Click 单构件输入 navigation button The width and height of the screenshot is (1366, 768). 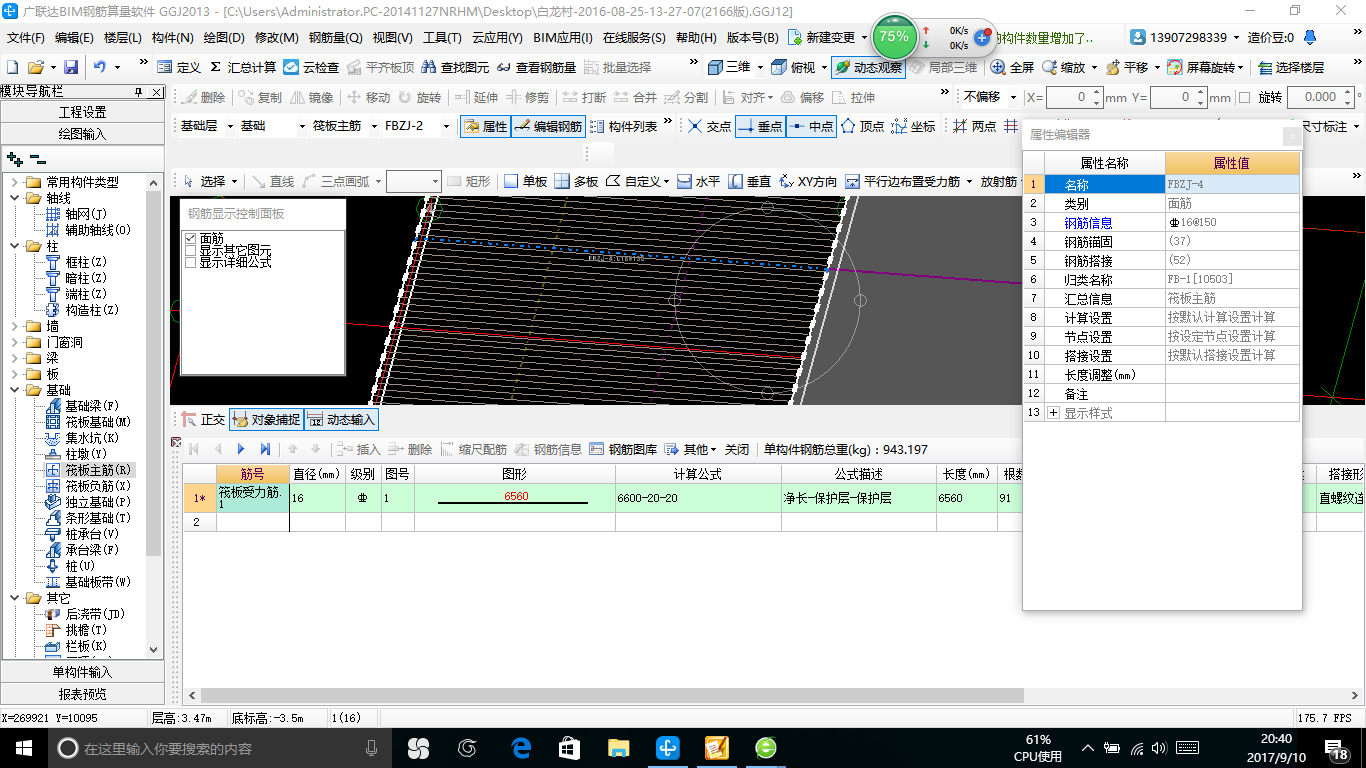(x=83, y=672)
